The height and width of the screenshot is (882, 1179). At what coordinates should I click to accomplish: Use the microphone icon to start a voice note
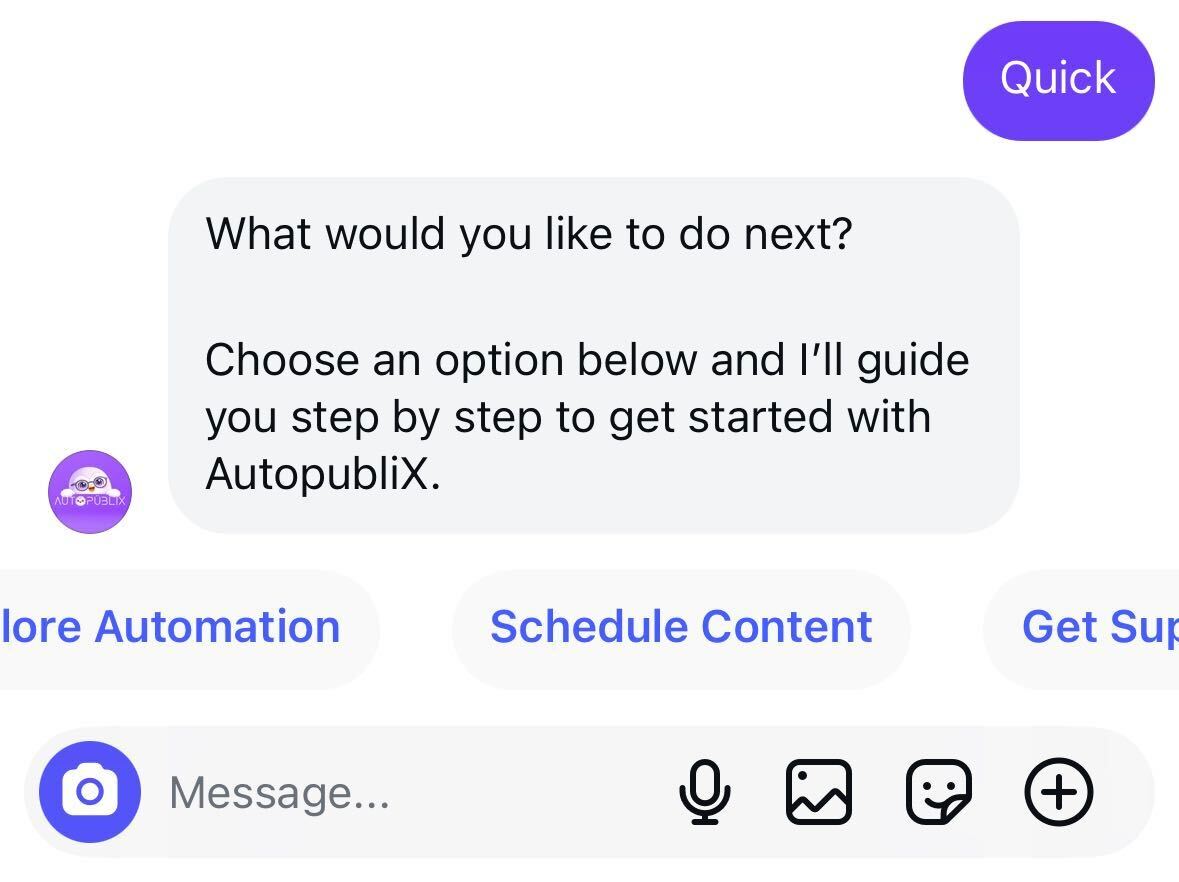[707, 792]
